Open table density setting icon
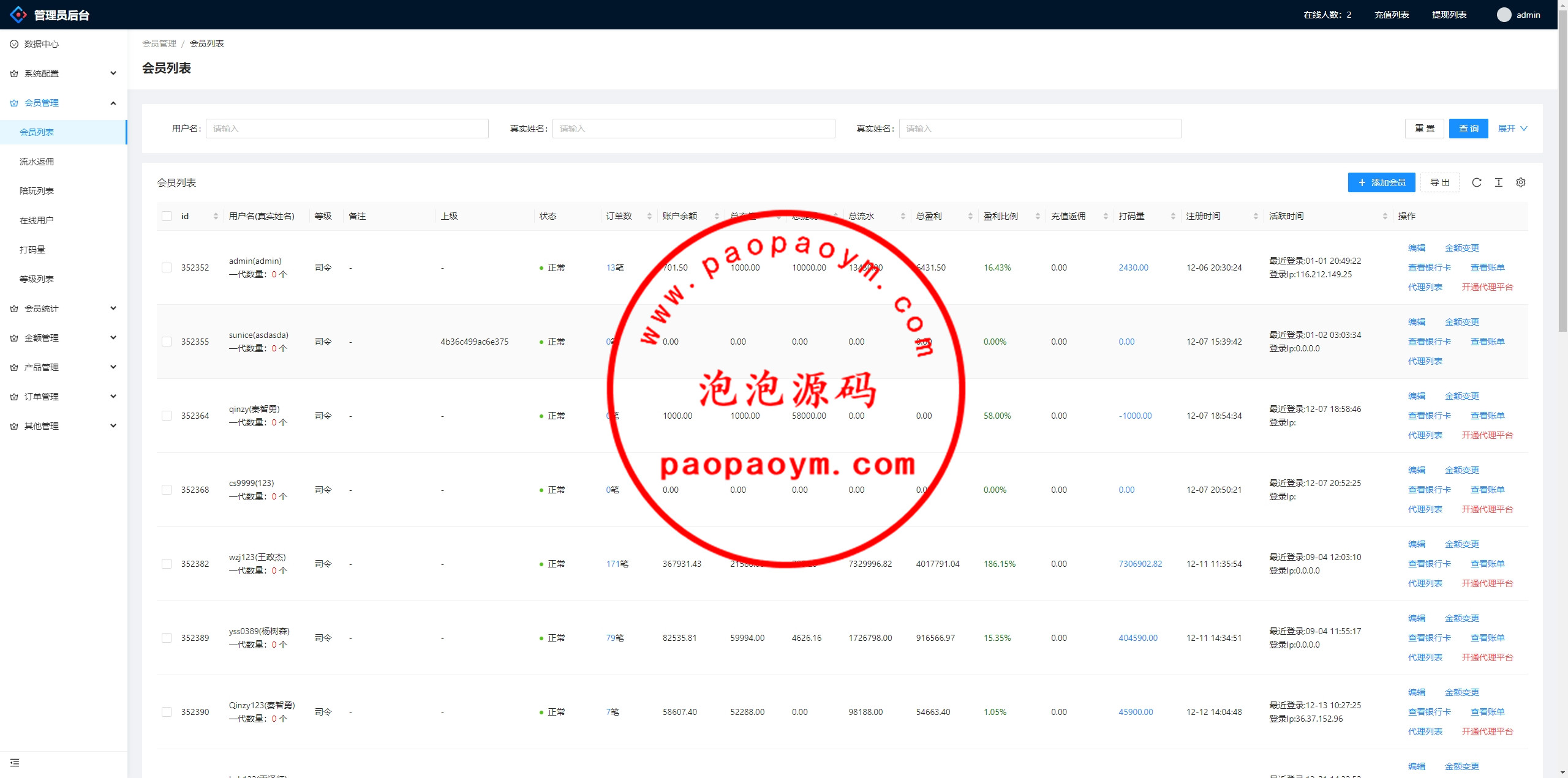1568x778 pixels. [x=1499, y=182]
